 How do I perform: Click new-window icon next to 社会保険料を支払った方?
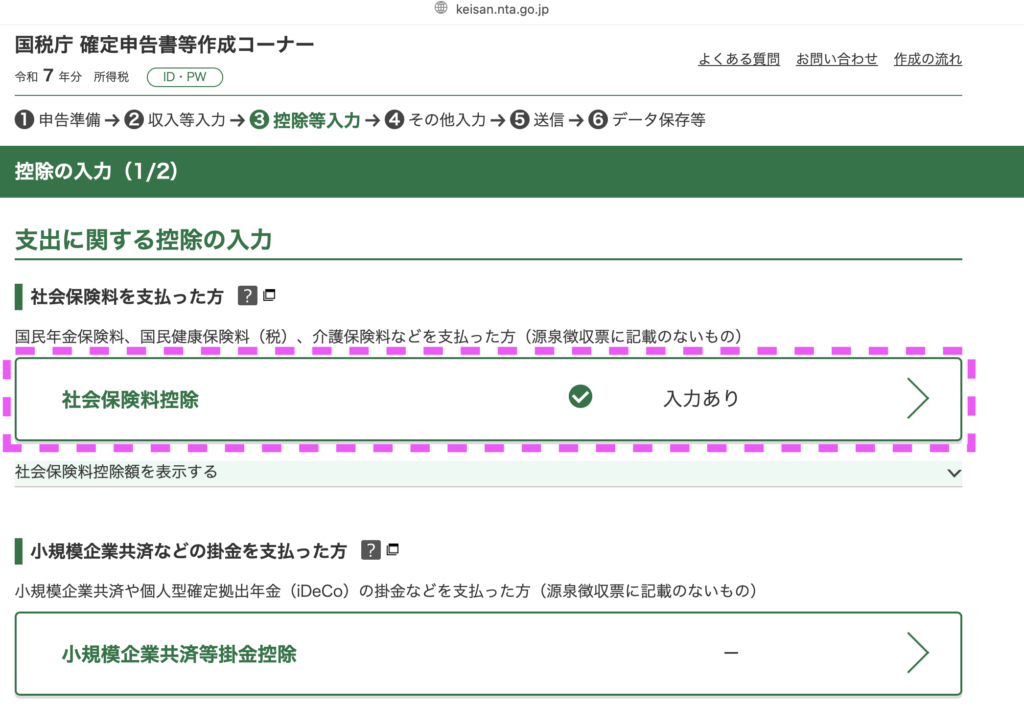pyautogui.click(x=269, y=296)
